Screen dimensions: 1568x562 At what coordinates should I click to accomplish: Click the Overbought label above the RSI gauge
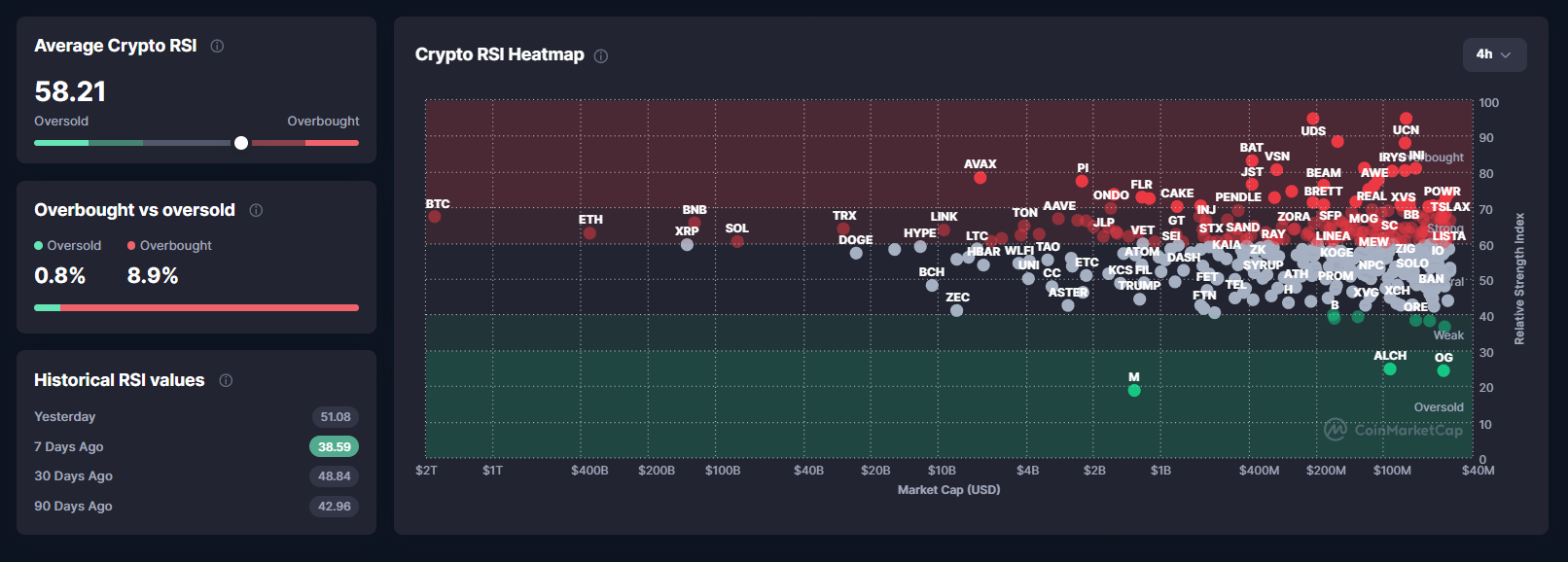coord(323,121)
